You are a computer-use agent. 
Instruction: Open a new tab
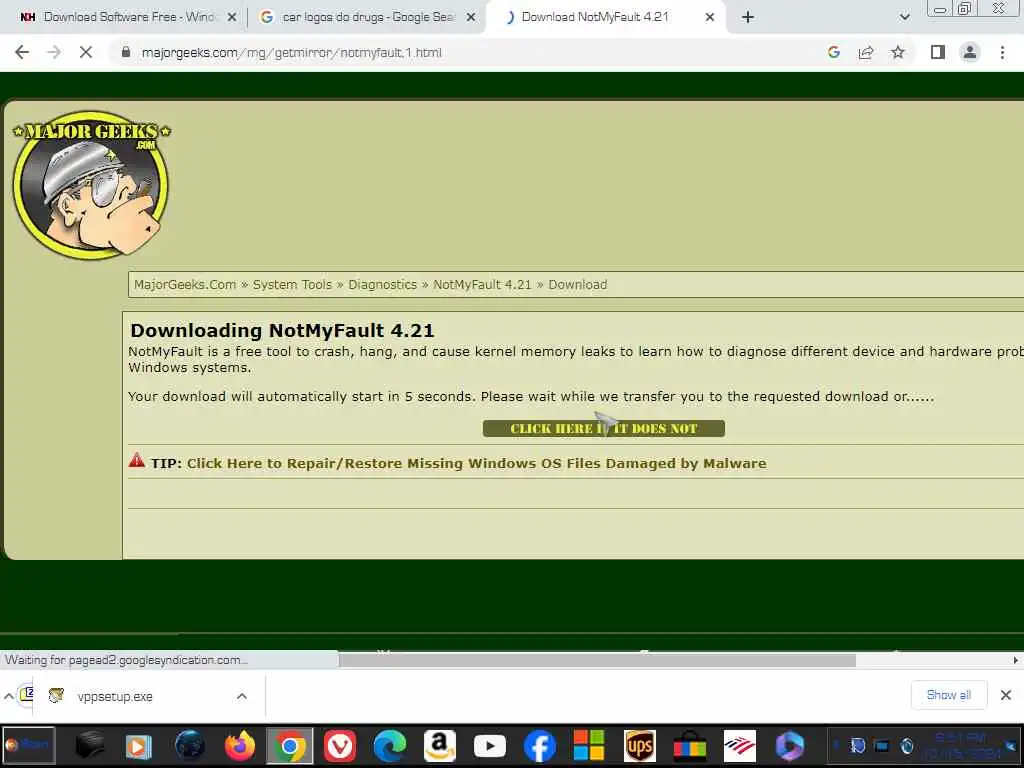coord(748,17)
